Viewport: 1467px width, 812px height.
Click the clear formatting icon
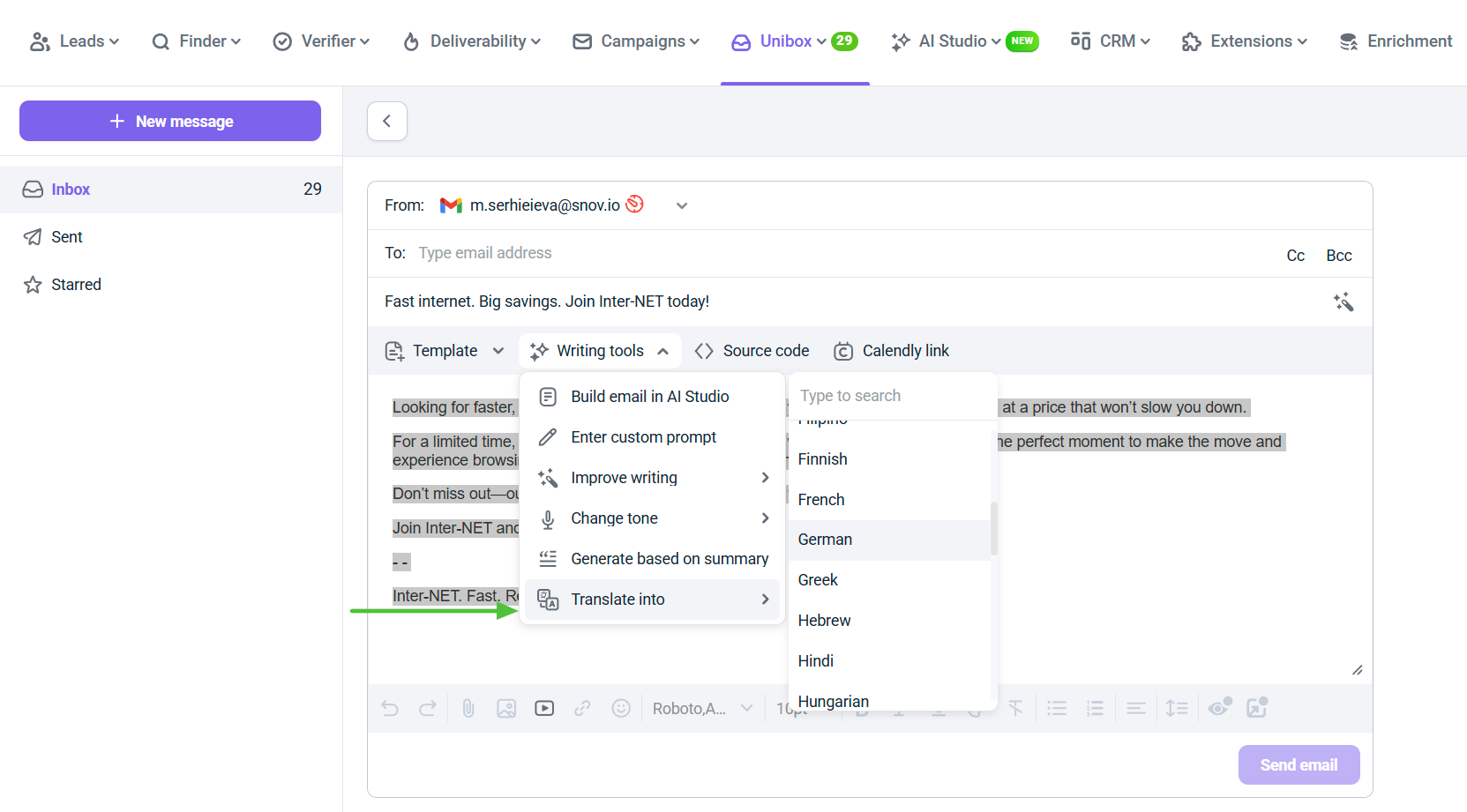[x=1016, y=708]
